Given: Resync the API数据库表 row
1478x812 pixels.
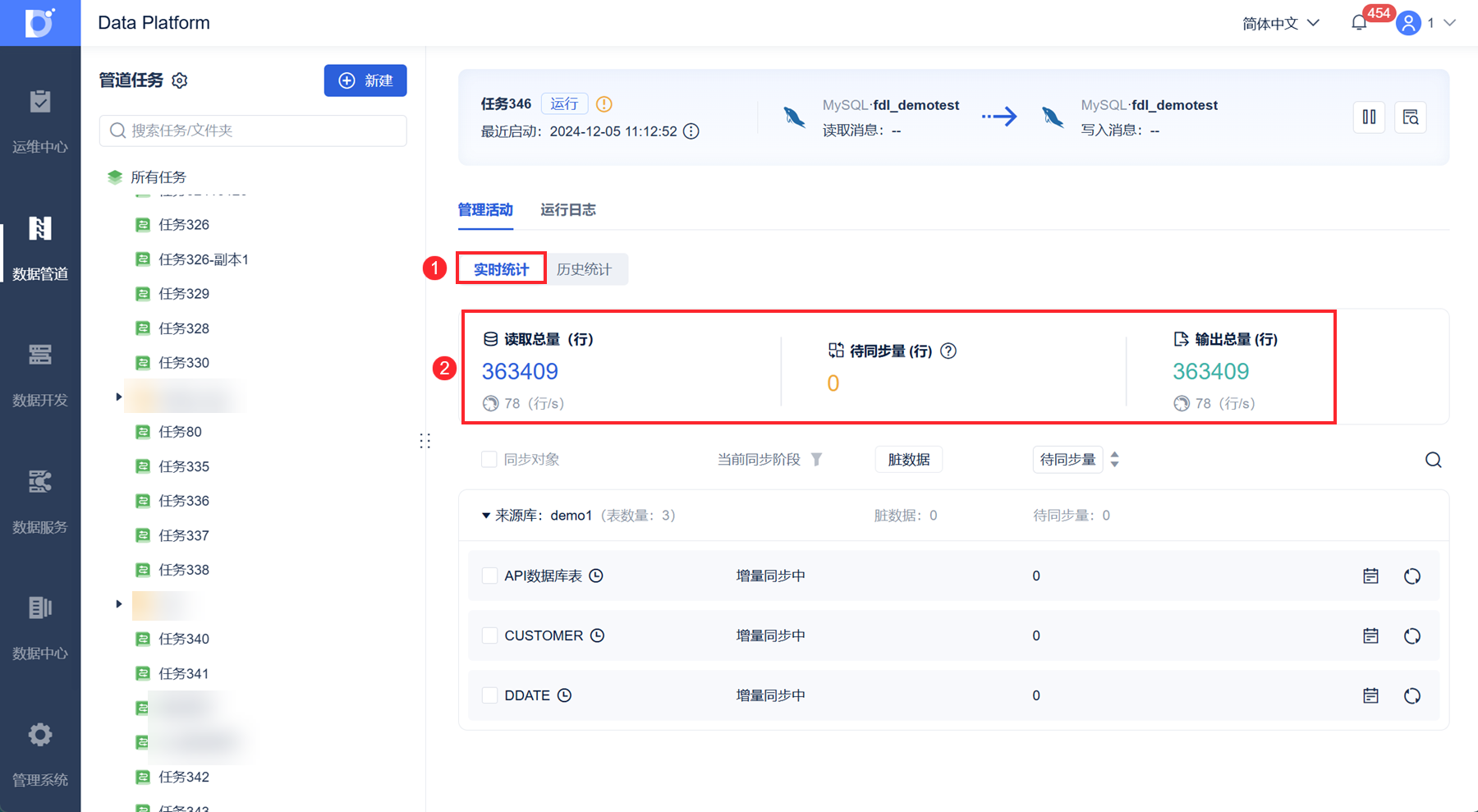Looking at the screenshot, I should pos(1412,576).
